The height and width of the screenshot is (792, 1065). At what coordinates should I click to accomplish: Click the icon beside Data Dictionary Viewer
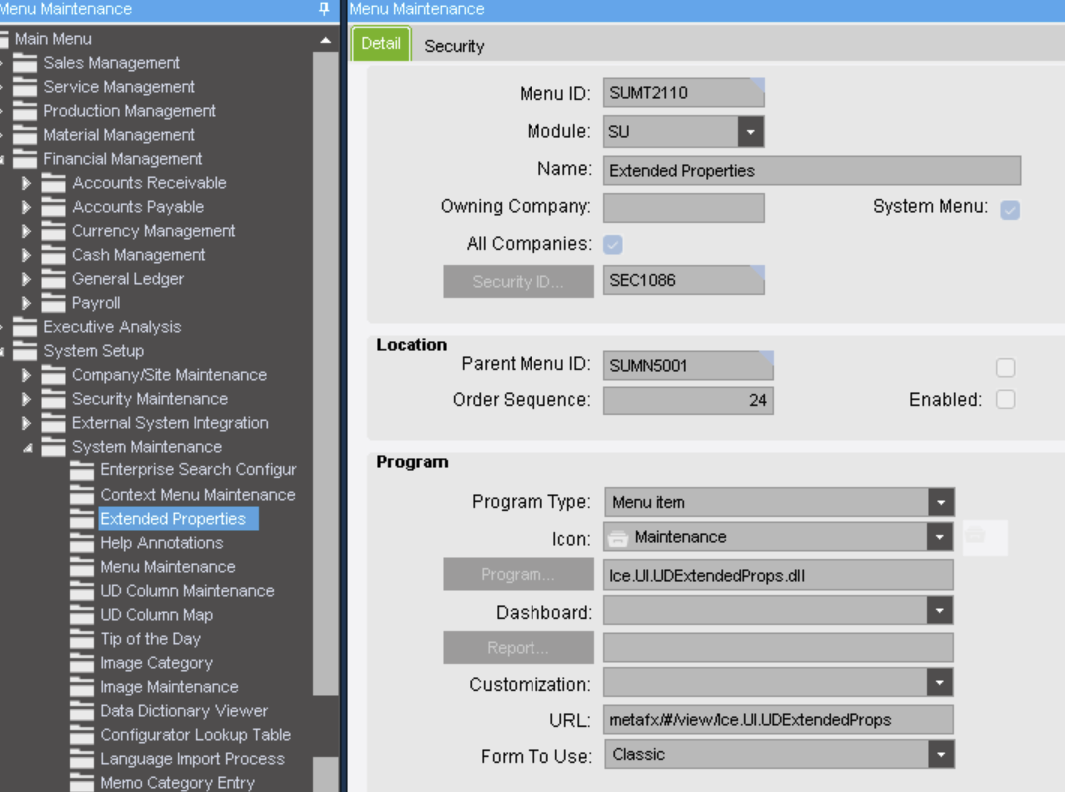pyautogui.click(x=82, y=711)
